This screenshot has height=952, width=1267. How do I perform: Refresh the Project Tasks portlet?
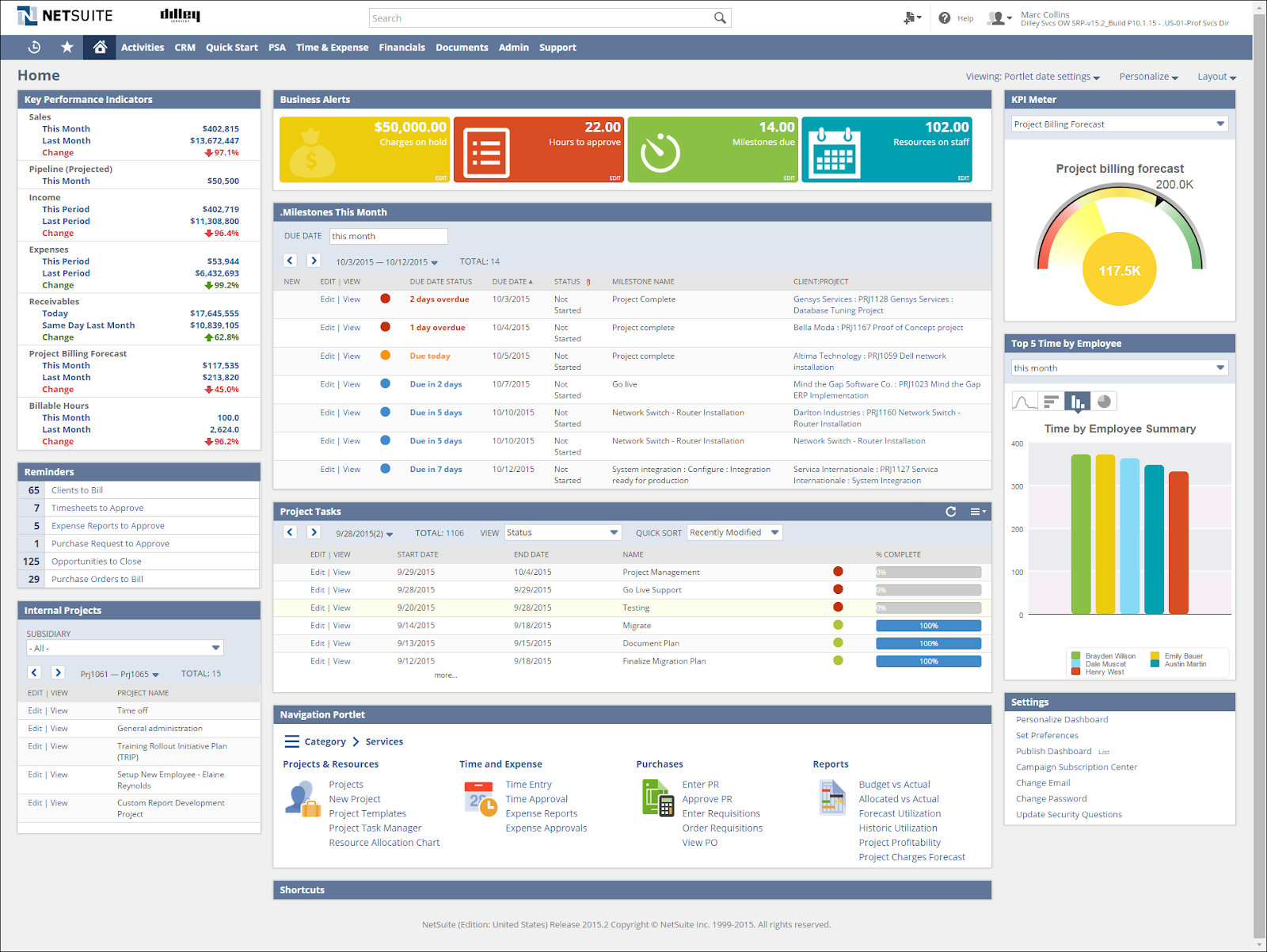950,512
